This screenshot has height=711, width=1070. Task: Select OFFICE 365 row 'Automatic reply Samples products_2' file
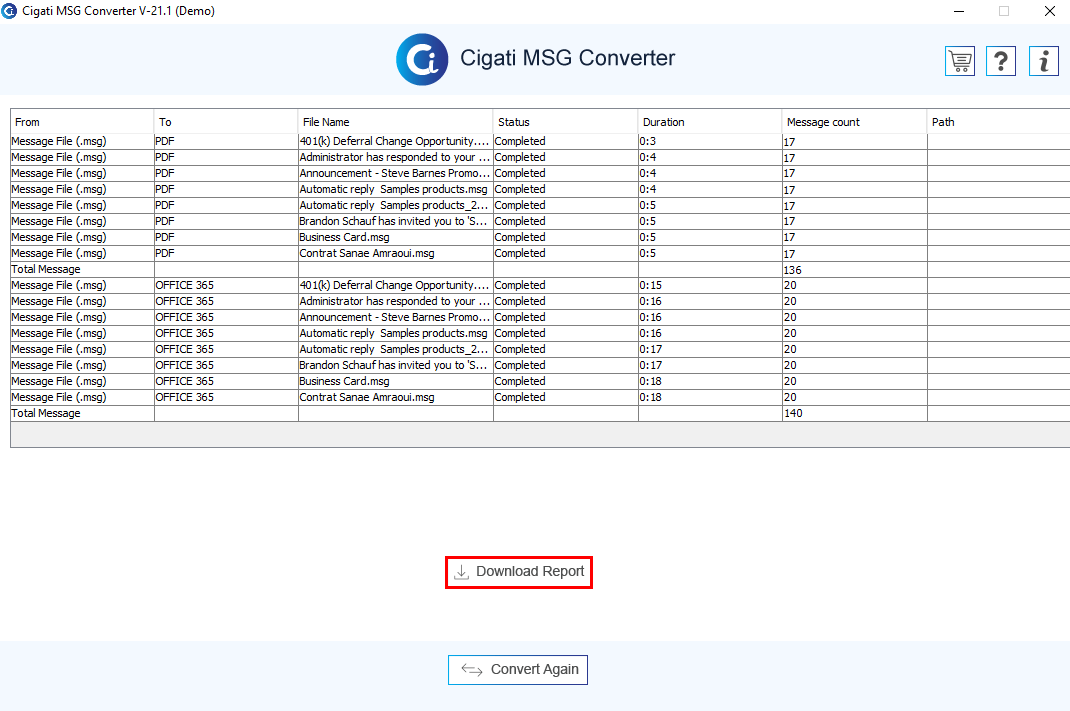click(395, 349)
